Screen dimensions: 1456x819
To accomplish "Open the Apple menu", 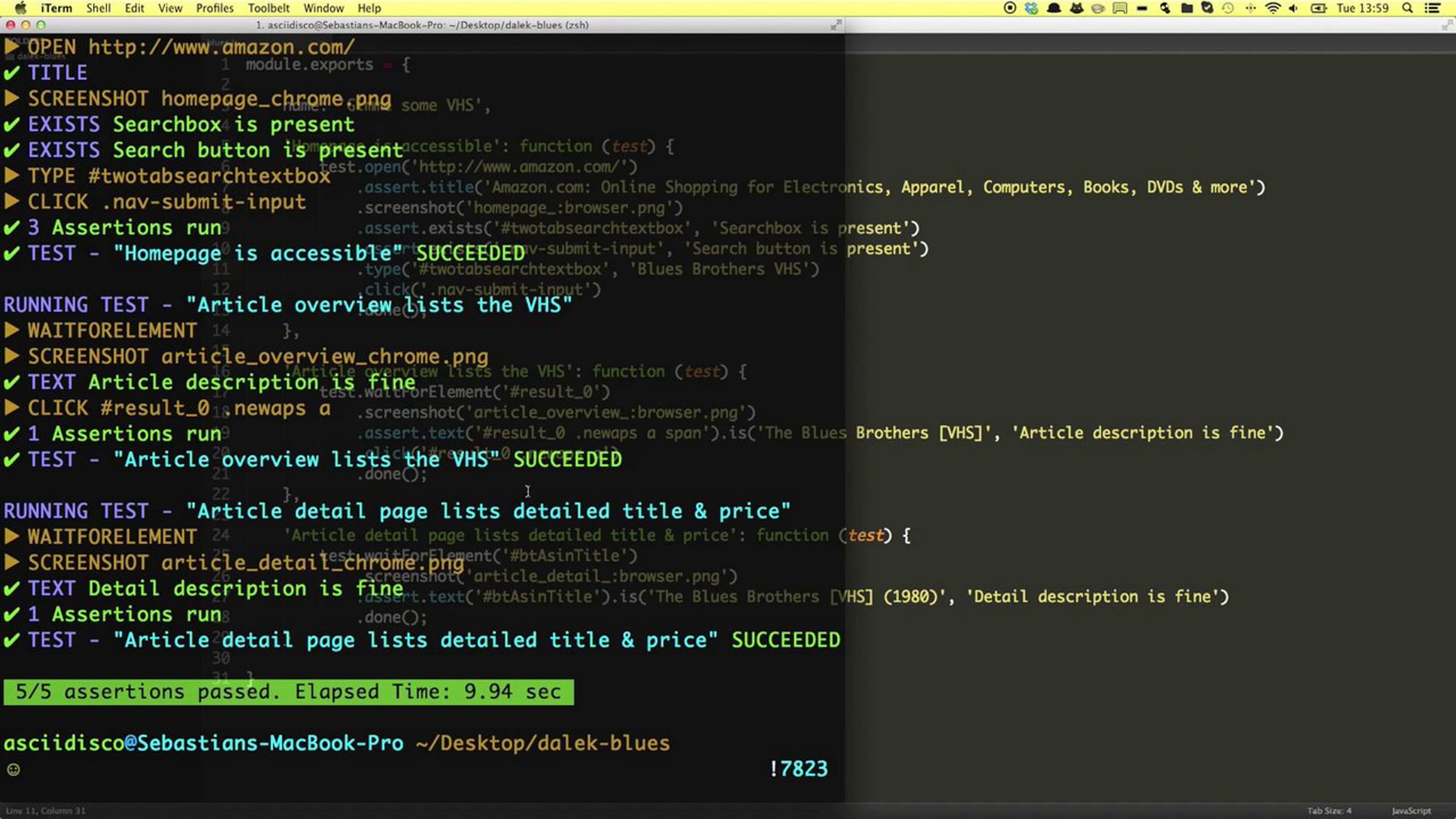I will 21,8.
